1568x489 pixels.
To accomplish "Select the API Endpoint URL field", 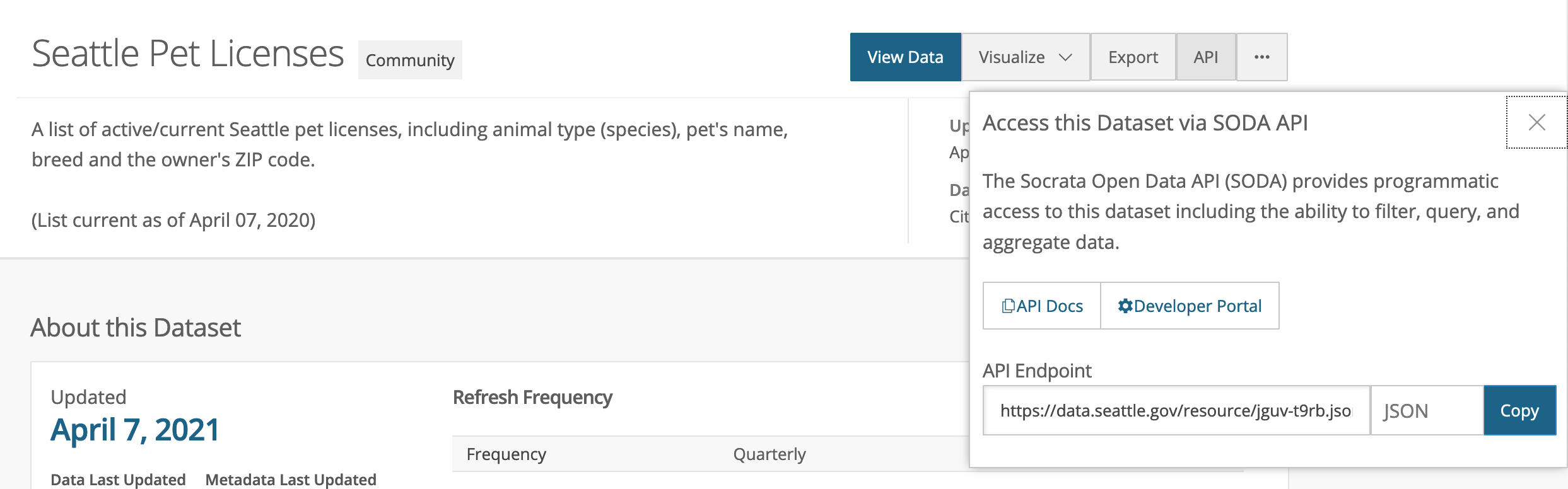I will (1176, 411).
